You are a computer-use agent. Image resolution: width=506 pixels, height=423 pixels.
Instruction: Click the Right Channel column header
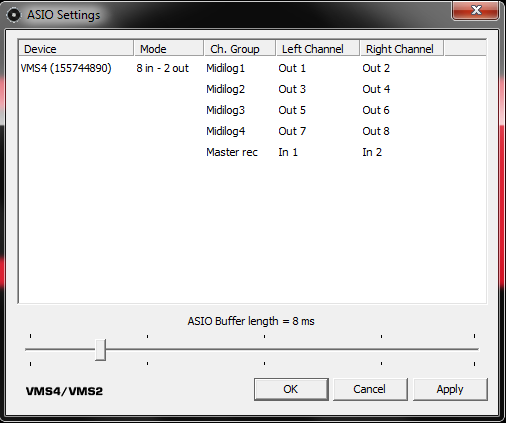click(402, 49)
